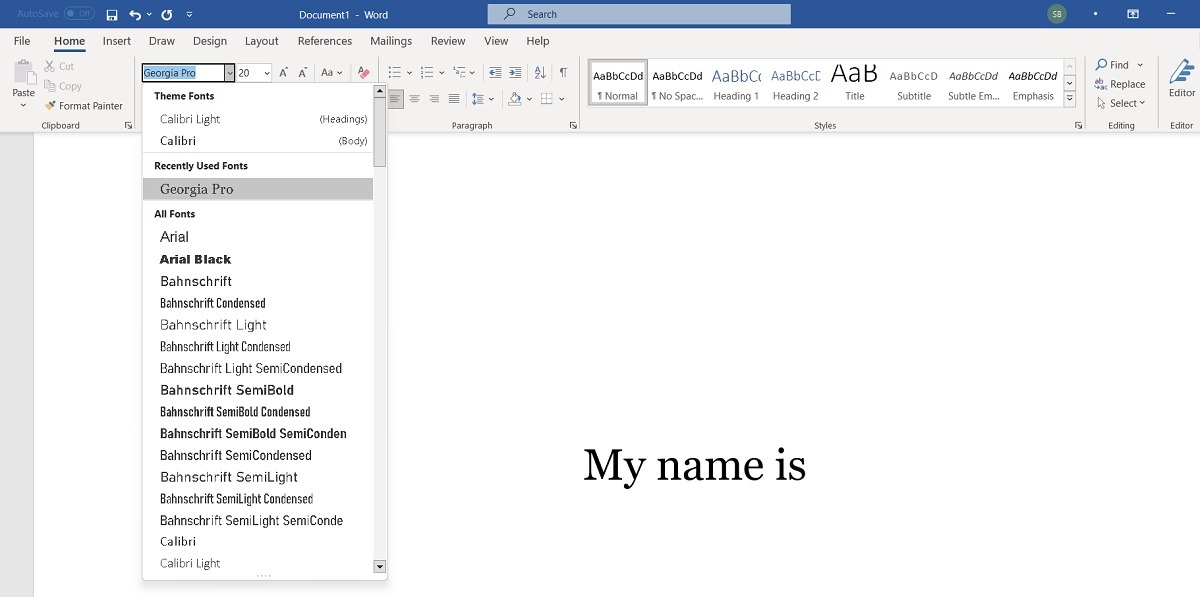Open the Mailings ribbon tab

[390, 41]
